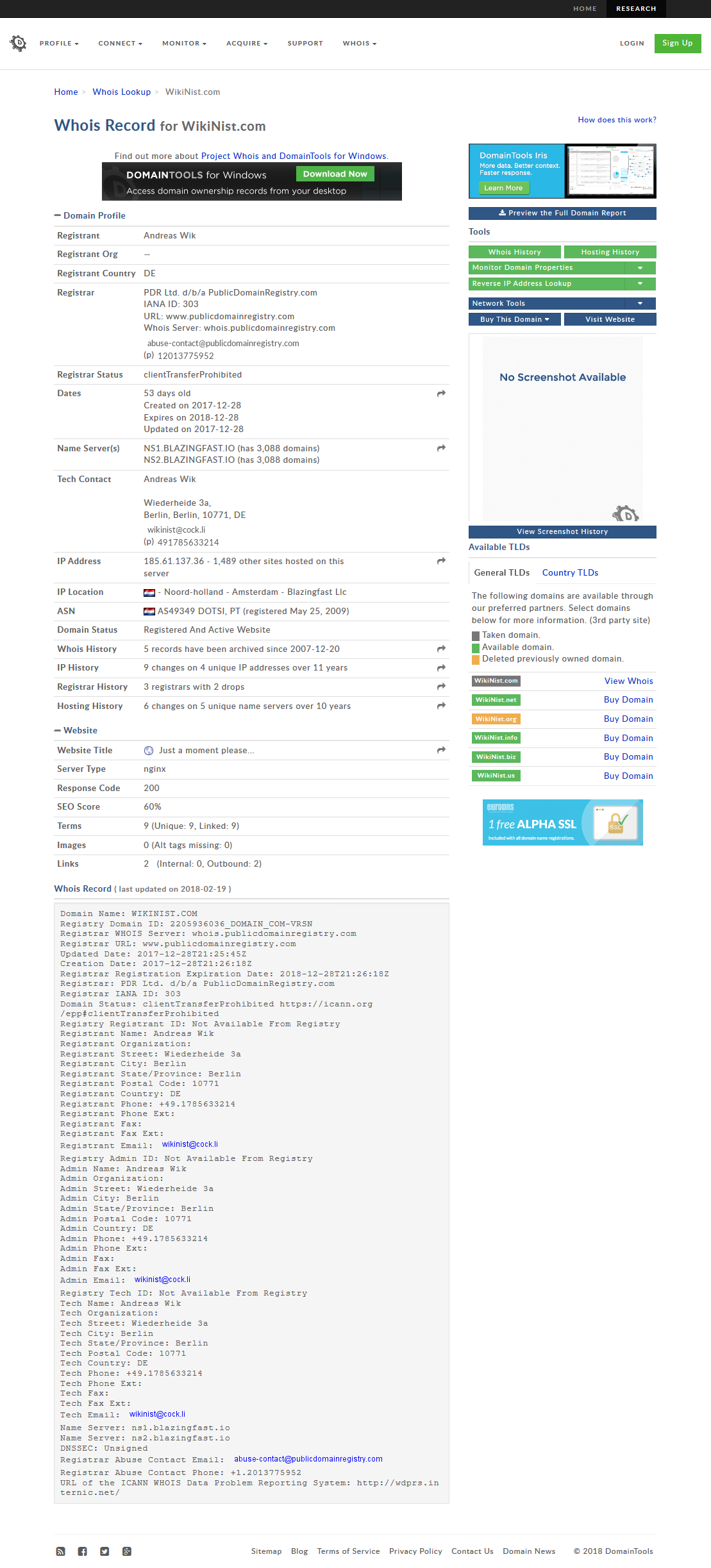Click the share arrow in the Whois History row
711x1568 pixels.
coord(441,649)
